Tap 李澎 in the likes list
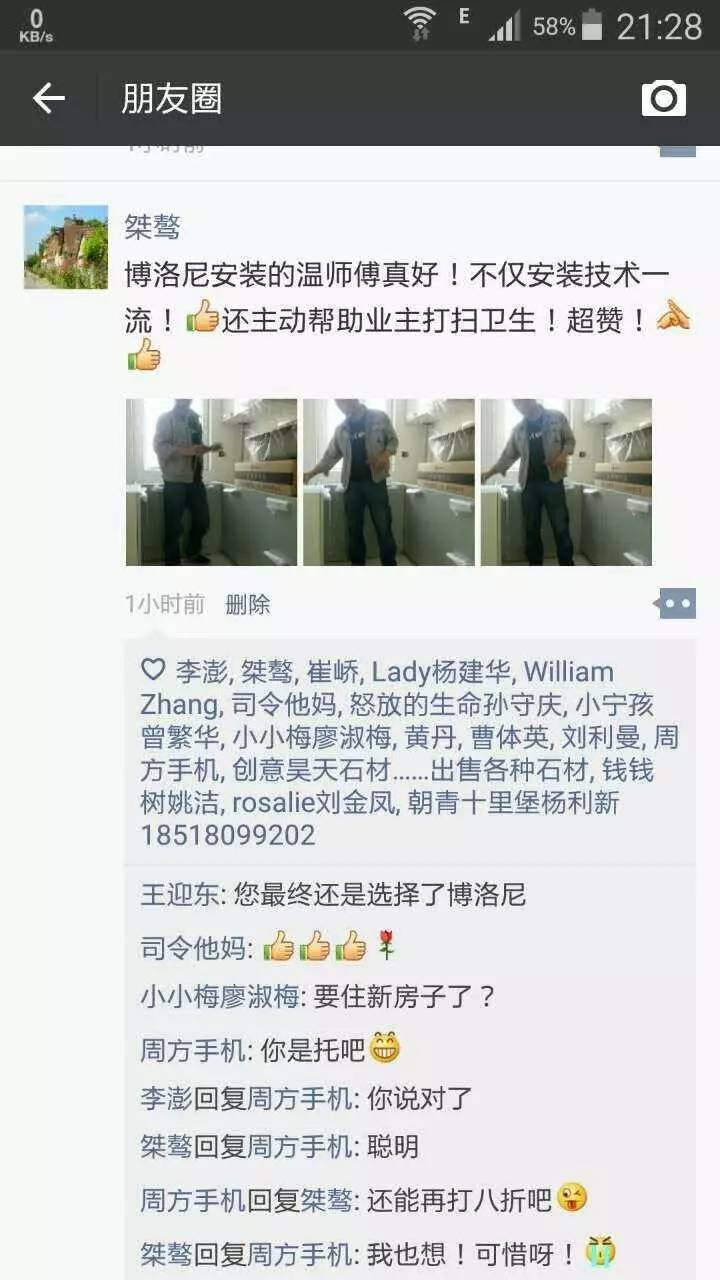This screenshot has width=720, height=1280. click(x=201, y=671)
